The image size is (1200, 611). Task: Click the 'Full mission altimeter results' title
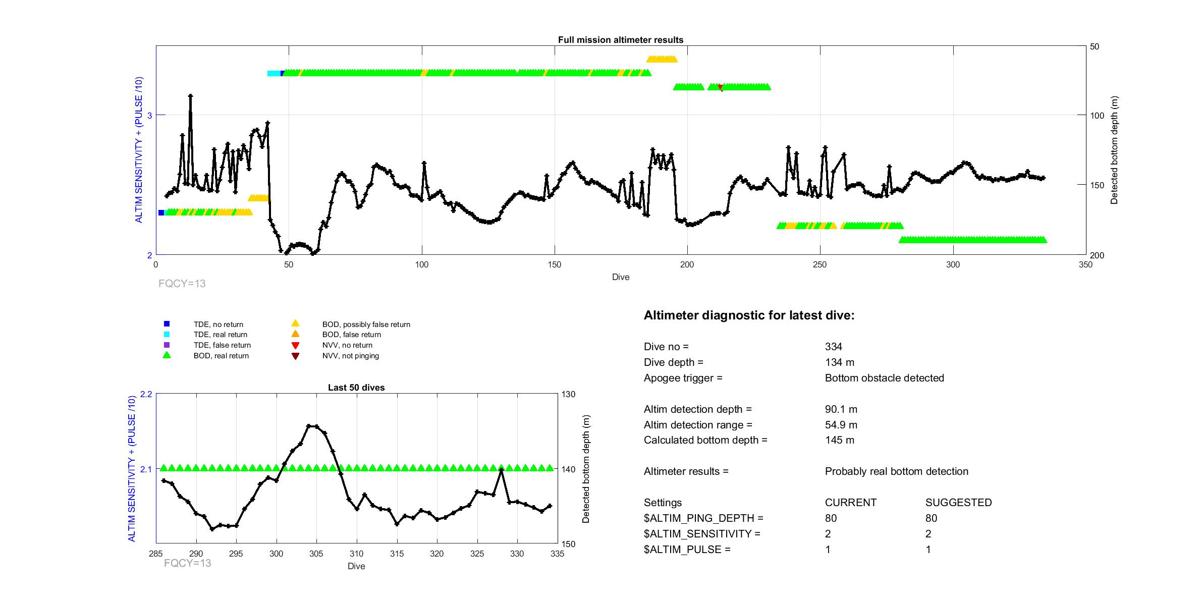(x=620, y=40)
